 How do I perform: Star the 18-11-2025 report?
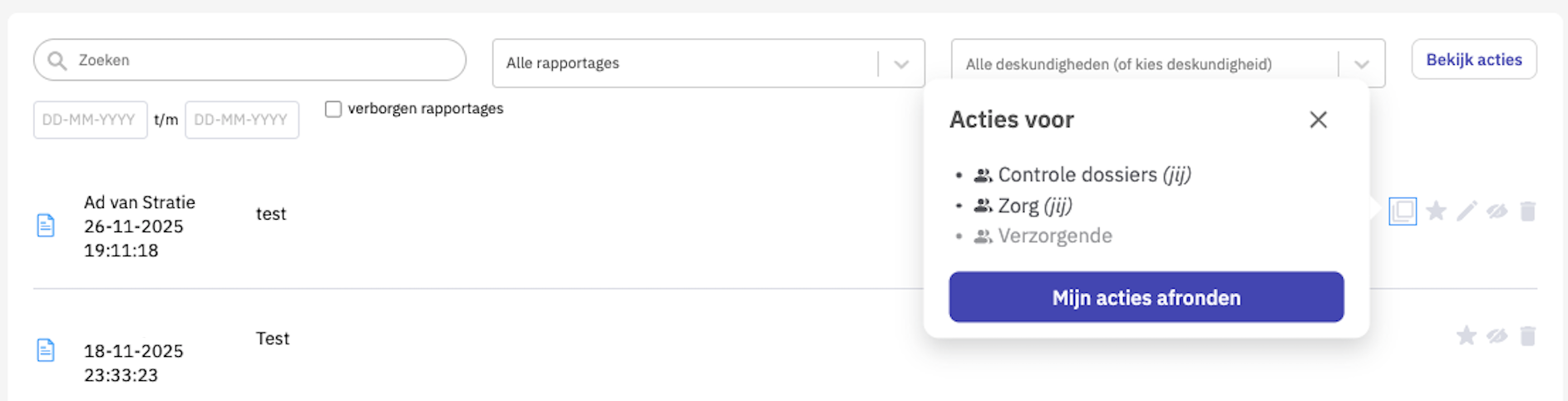coord(1467,336)
